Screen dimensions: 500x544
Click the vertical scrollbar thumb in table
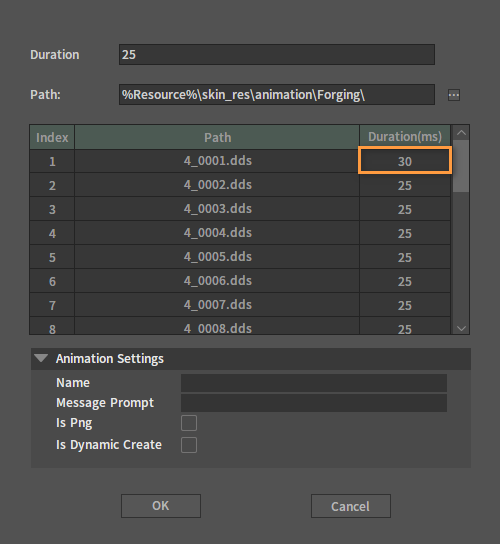[461, 166]
